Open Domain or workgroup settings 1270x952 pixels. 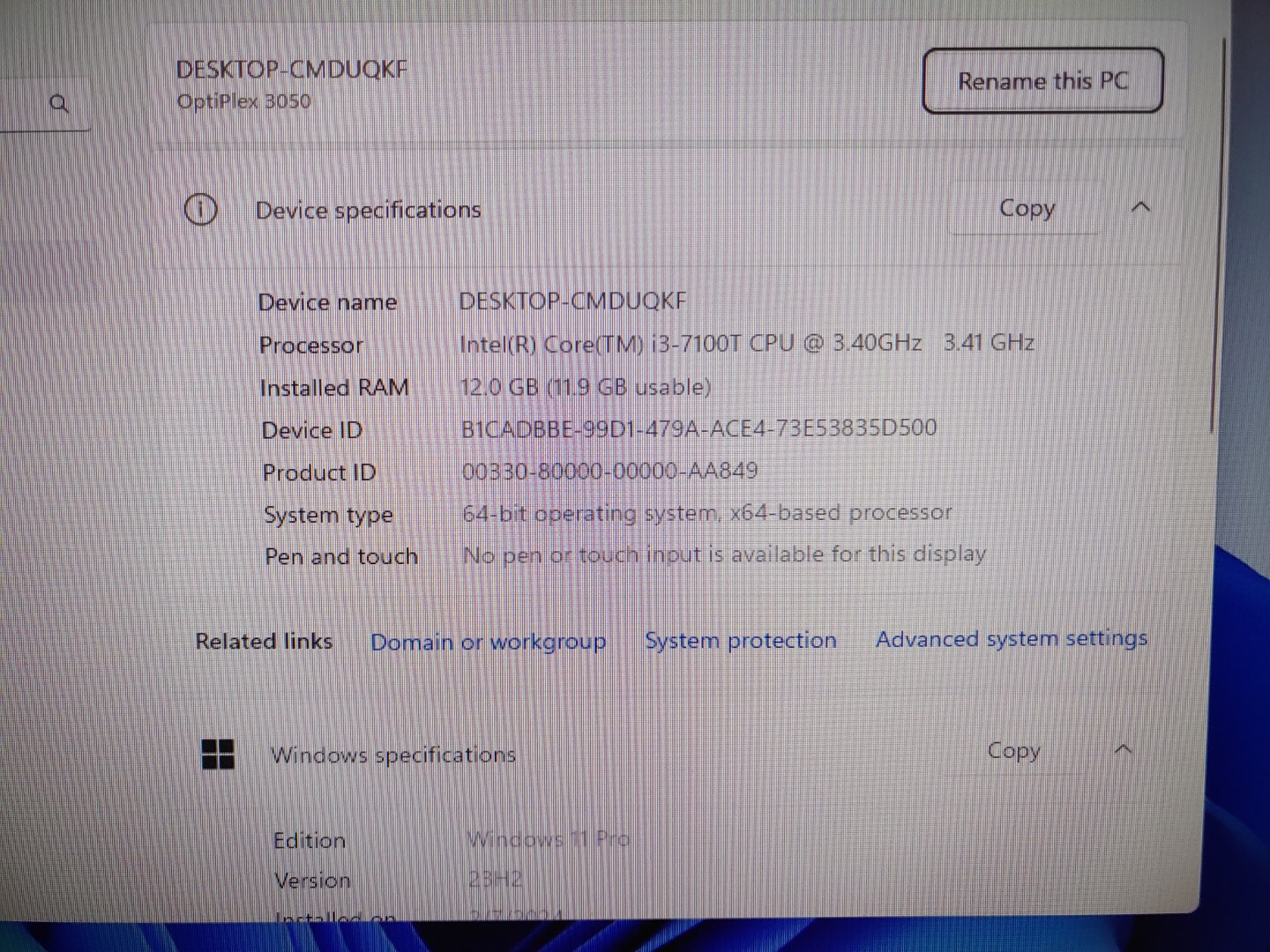(489, 642)
